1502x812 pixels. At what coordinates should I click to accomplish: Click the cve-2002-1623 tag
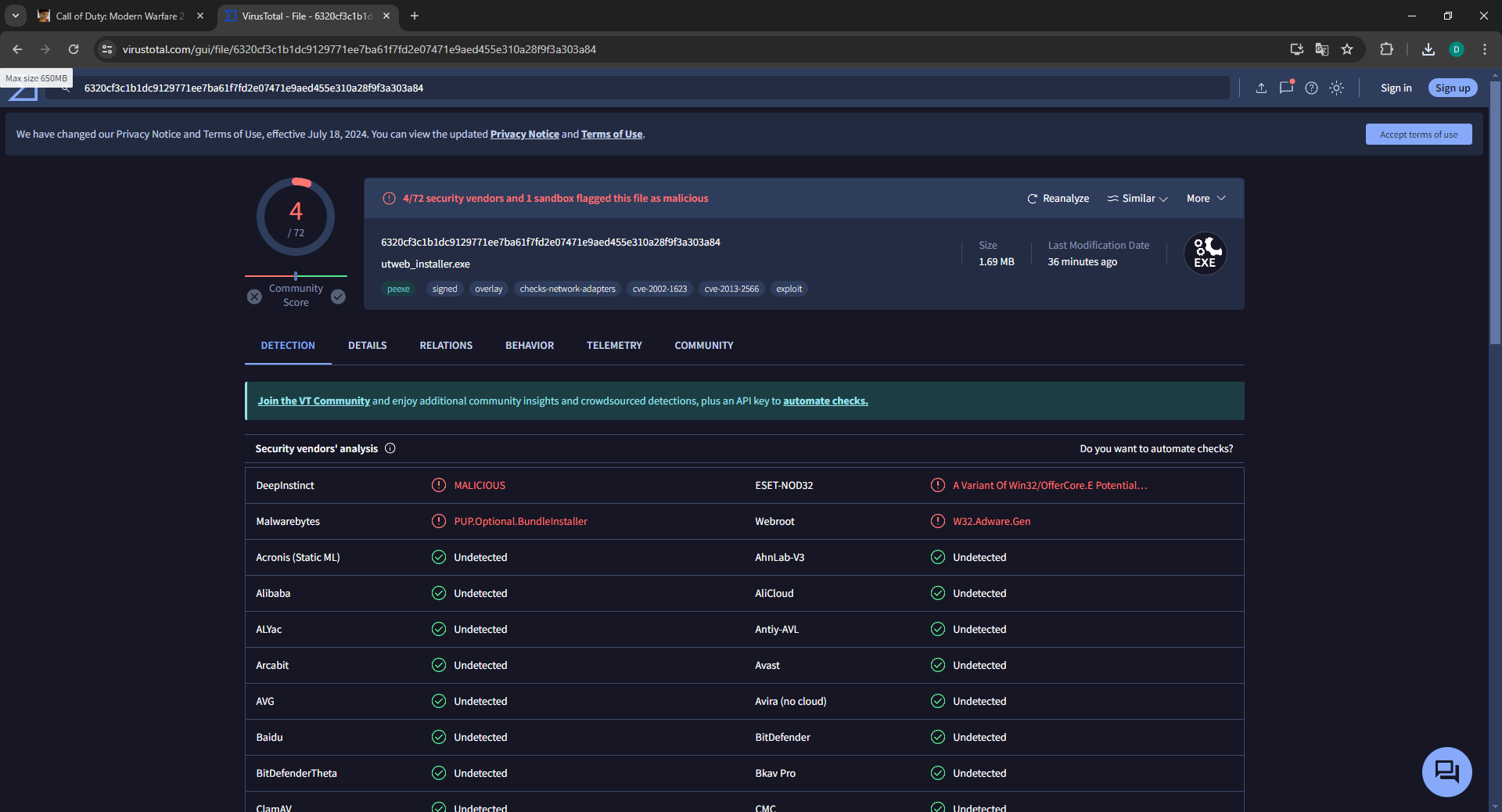660,289
